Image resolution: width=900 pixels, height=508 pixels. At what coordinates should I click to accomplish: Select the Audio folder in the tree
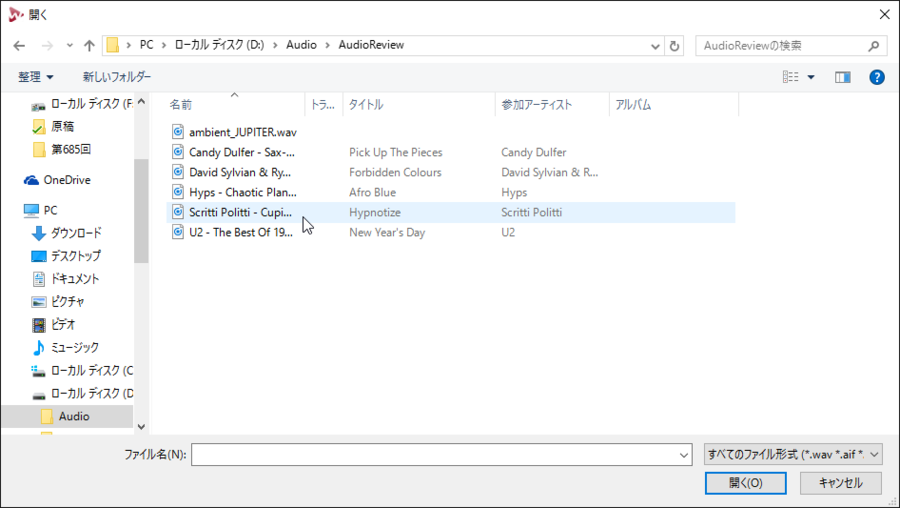tap(65, 416)
